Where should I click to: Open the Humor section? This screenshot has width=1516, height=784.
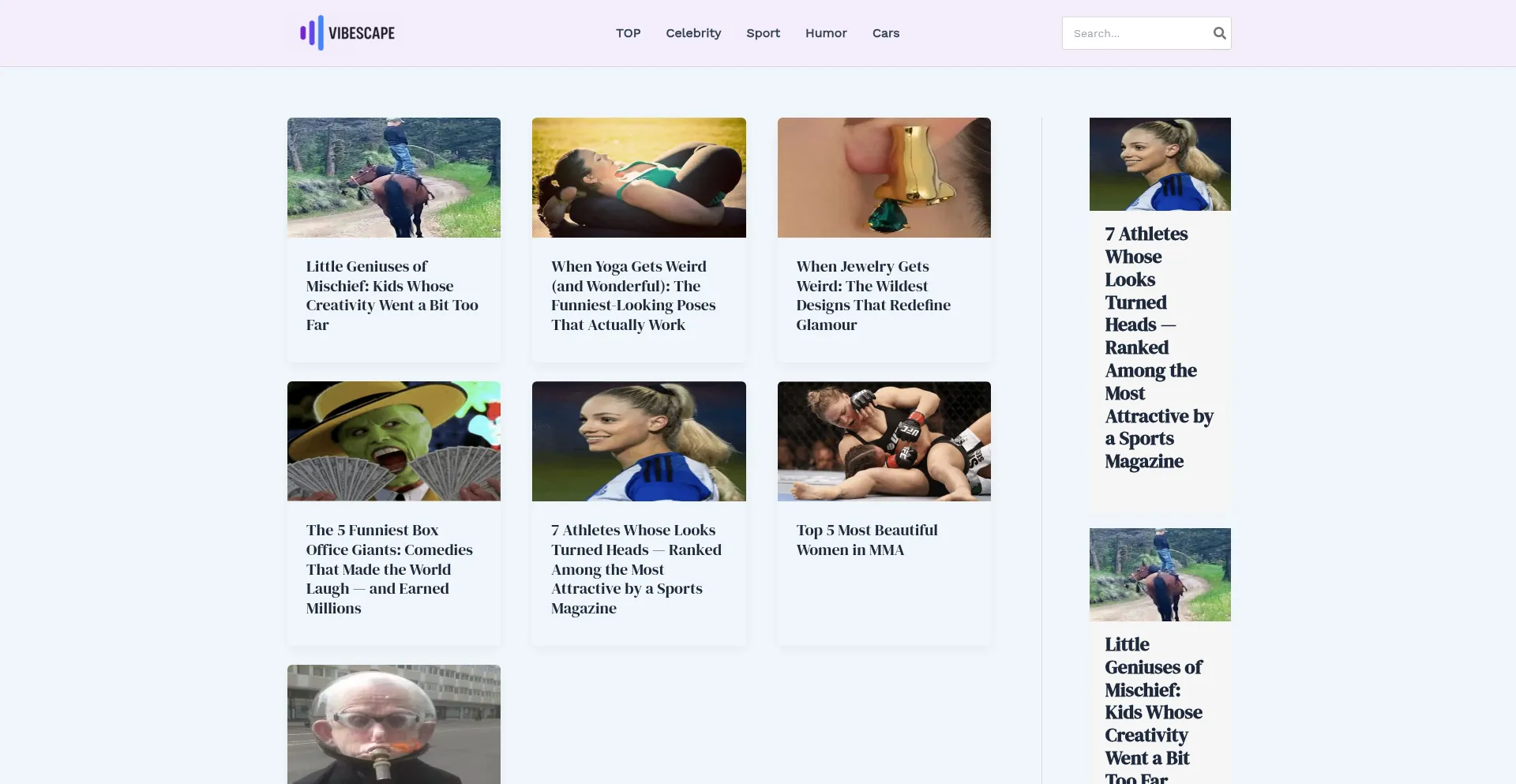[826, 33]
